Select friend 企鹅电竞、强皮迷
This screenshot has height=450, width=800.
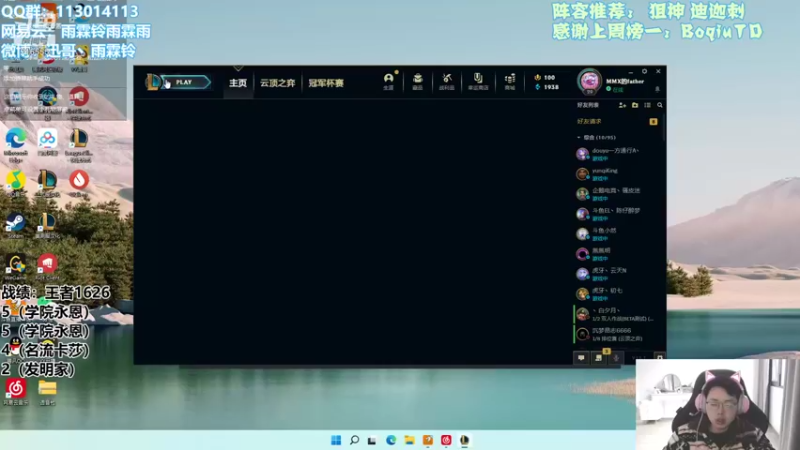pos(617,194)
